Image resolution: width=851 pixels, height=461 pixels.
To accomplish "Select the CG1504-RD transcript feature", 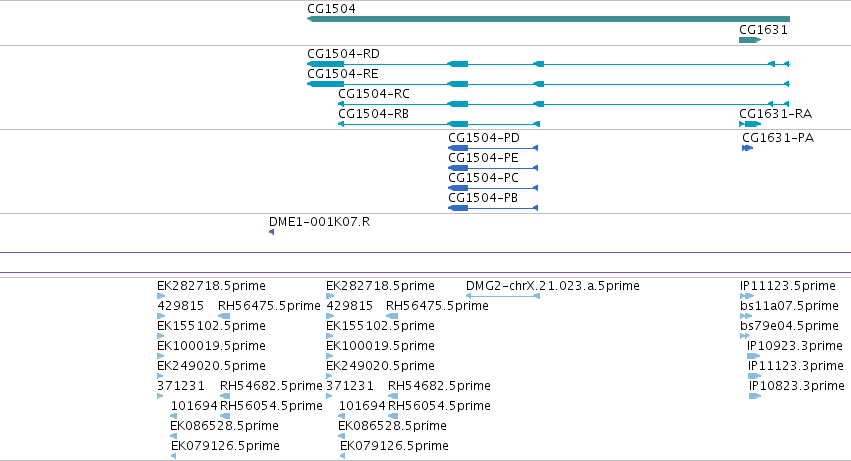I will tap(548, 64).
